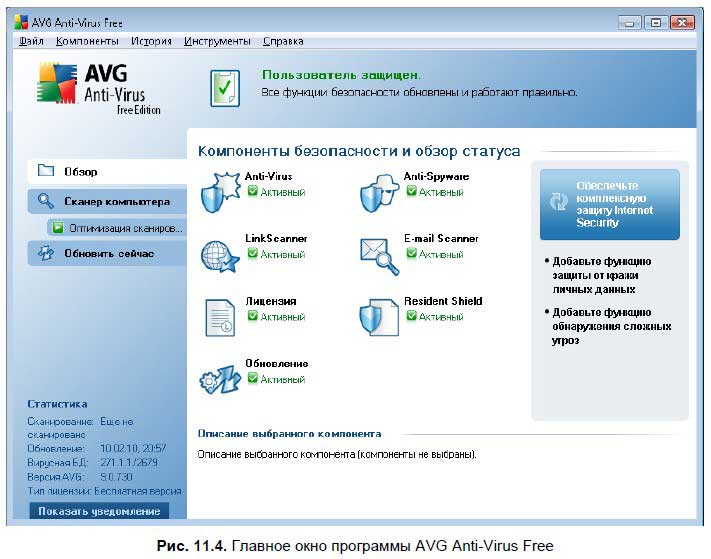Screen dimensions: 711x559
Task: Click Лицензия green Активный status check
Action: pos(253,316)
